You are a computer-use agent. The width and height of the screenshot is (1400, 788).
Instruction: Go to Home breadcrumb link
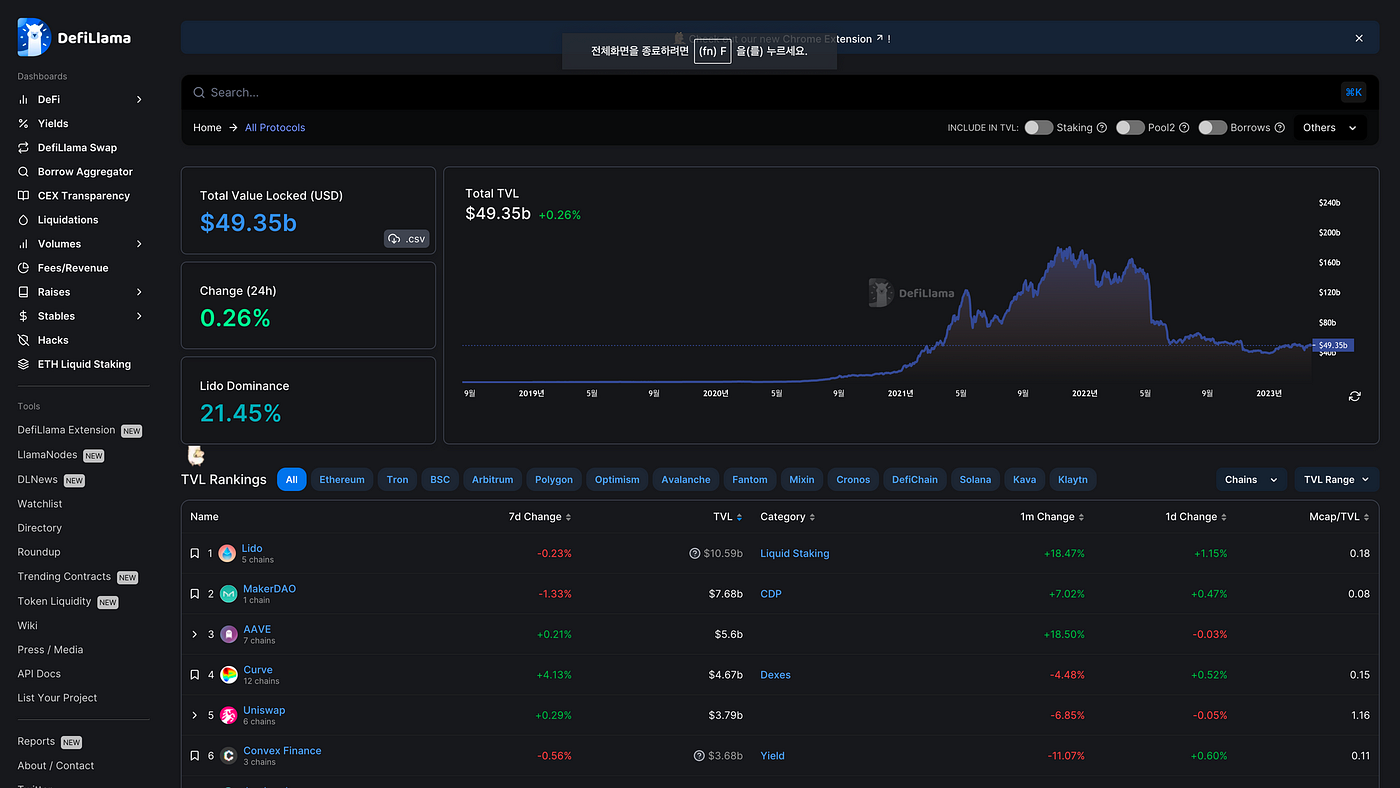(x=207, y=128)
